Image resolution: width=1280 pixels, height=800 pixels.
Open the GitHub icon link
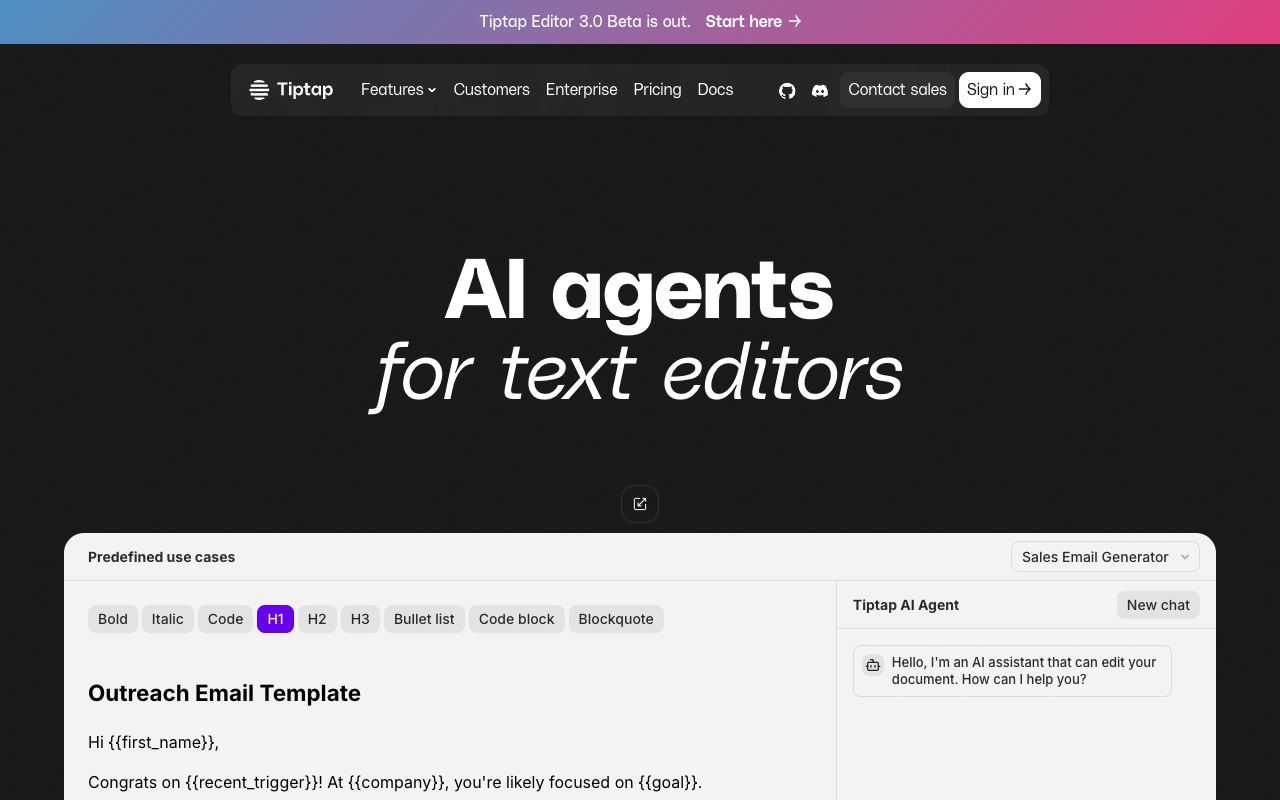point(787,90)
